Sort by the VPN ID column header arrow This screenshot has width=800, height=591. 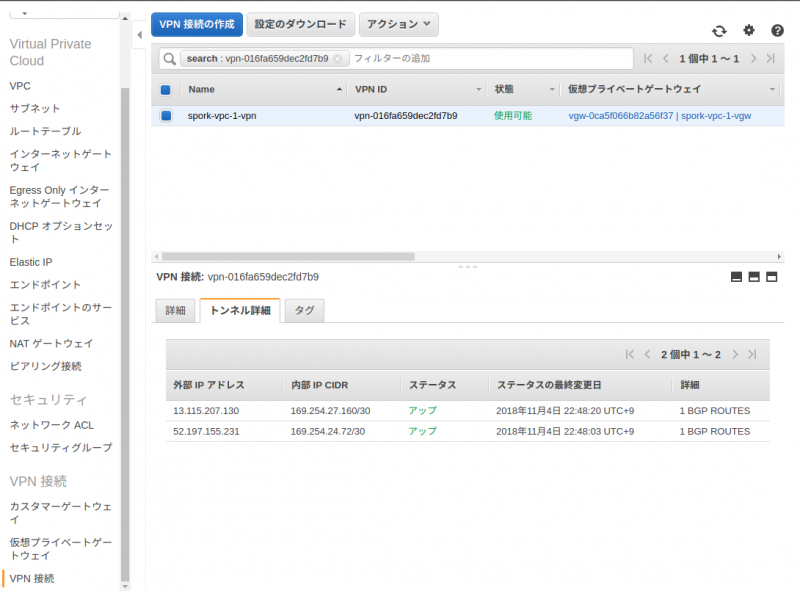tap(478, 89)
